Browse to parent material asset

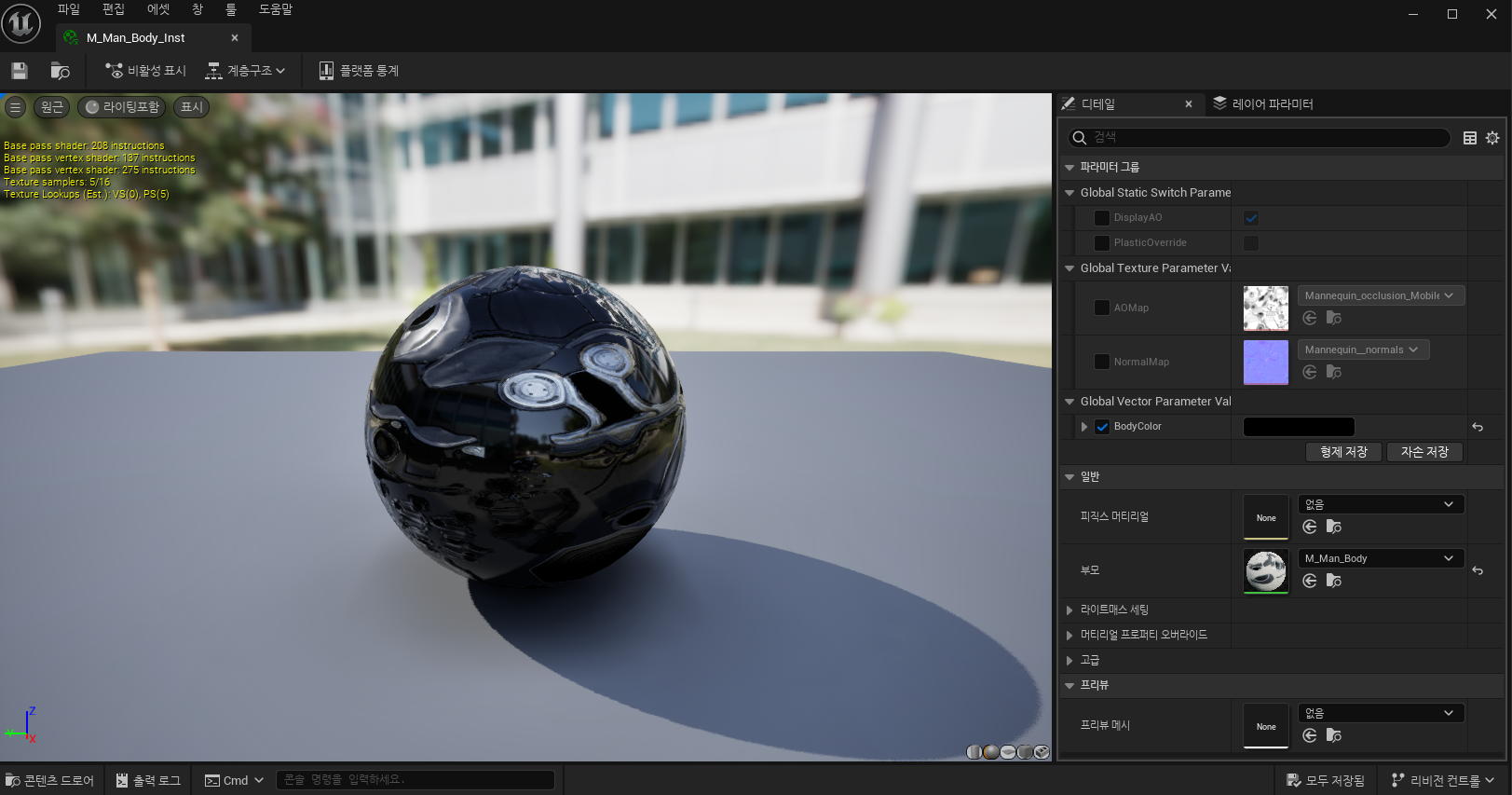click(1334, 581)
